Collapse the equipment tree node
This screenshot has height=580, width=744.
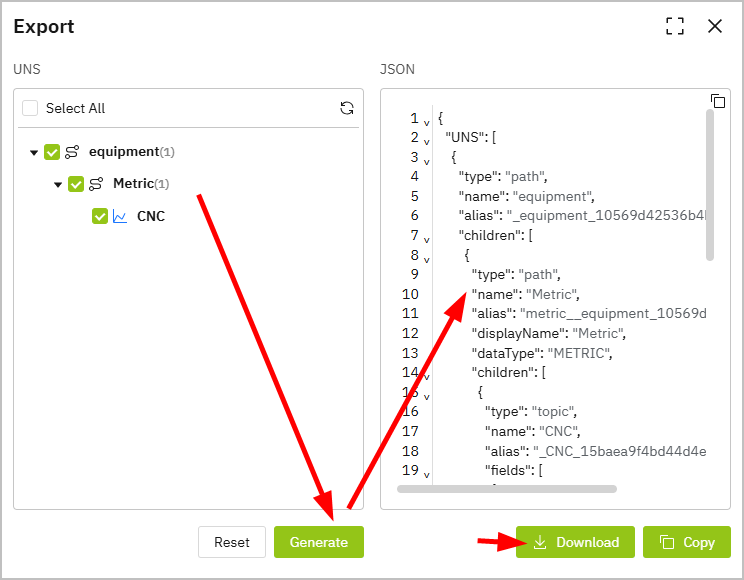pyautogui.click(x=34, y=153)
